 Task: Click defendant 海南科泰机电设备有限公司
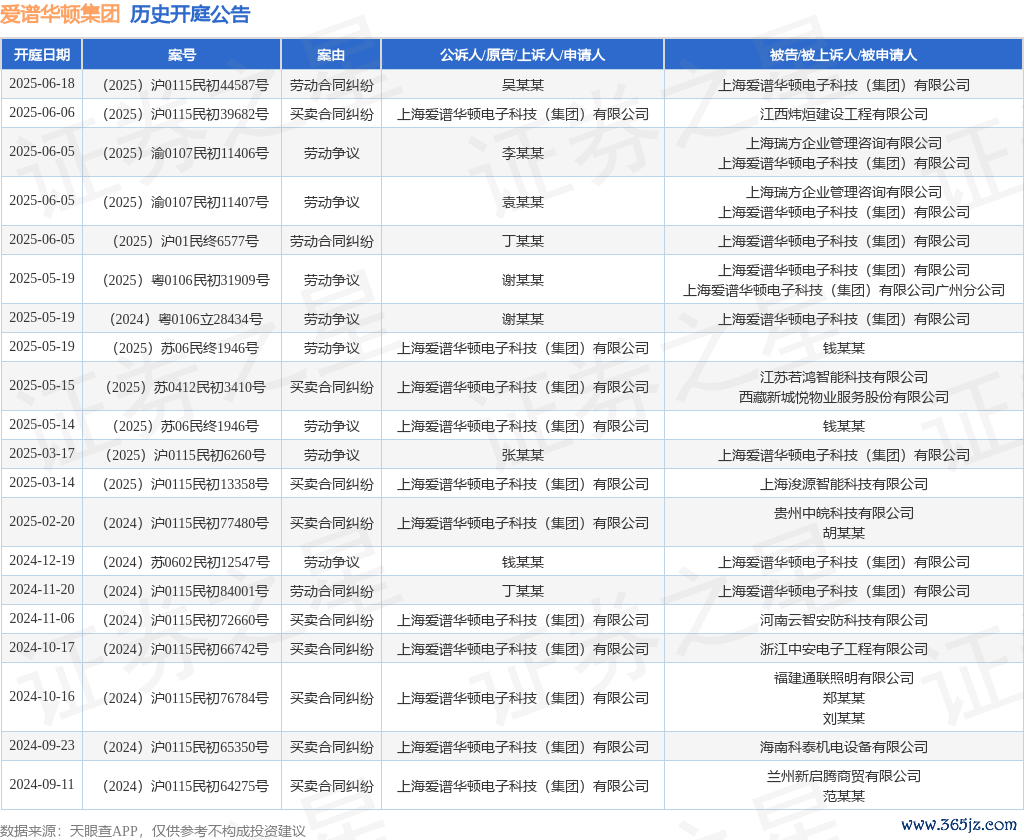tap(844, 747)
